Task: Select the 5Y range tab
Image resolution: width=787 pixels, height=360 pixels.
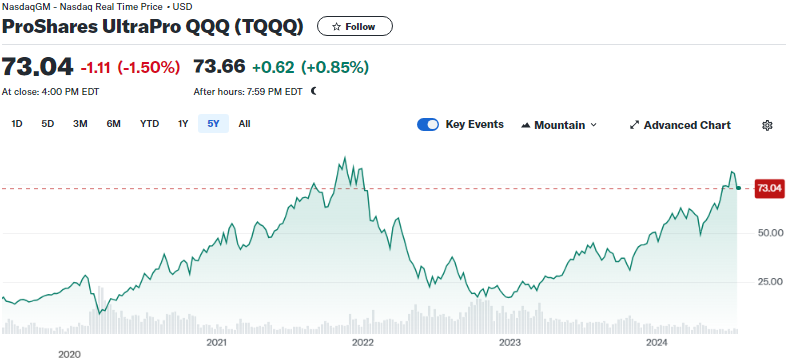Action: tap(213, 124)
